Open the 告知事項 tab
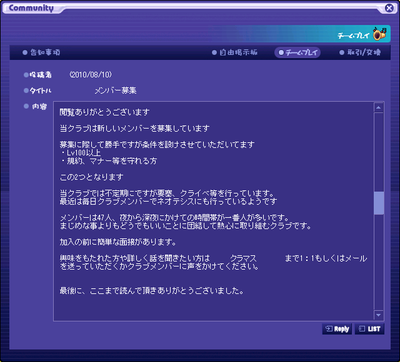The width and height of the screenshot is (400, 362). 41,53
